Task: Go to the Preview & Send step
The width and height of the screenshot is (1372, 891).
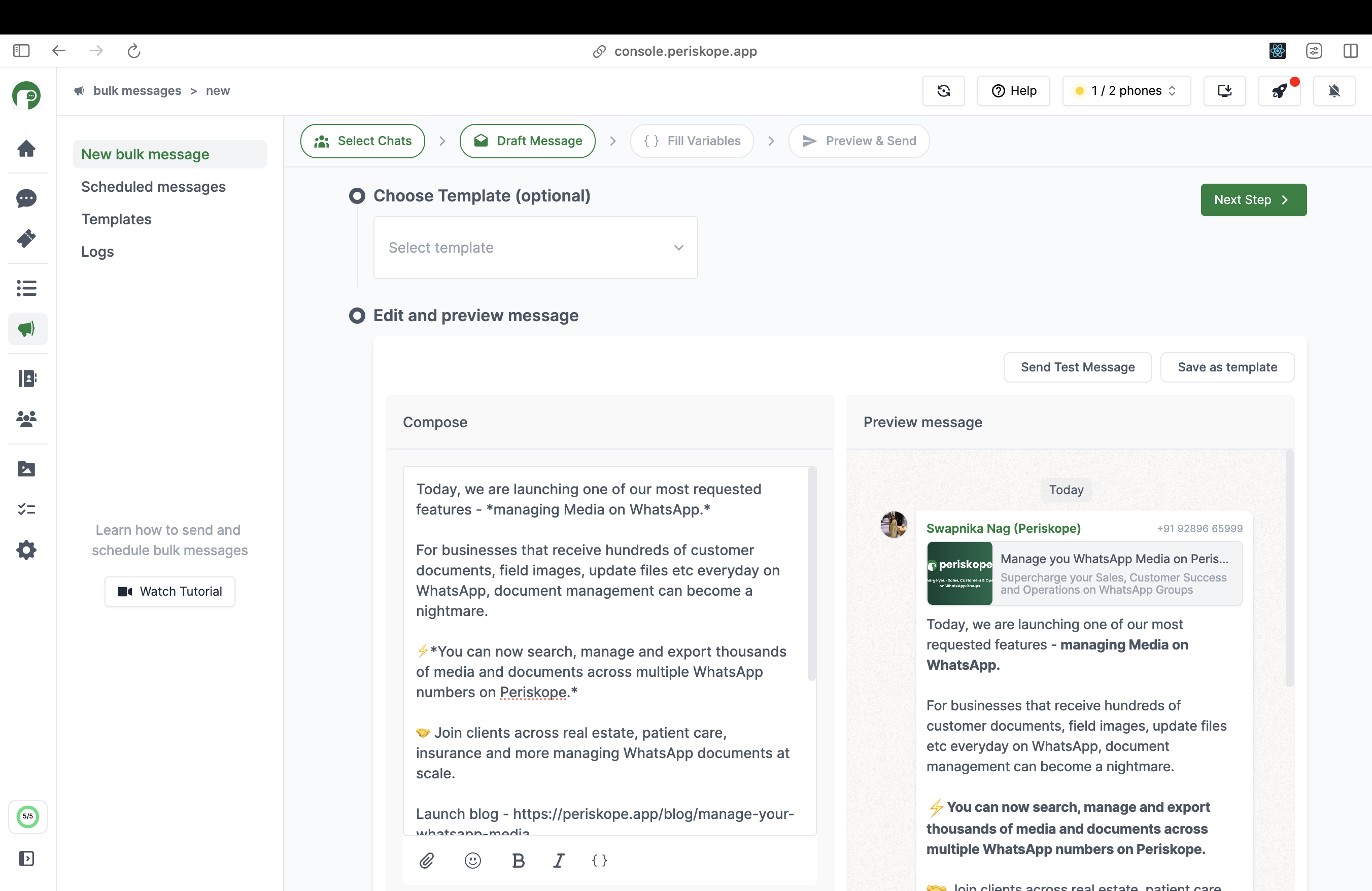Action: tap(859, 141)
